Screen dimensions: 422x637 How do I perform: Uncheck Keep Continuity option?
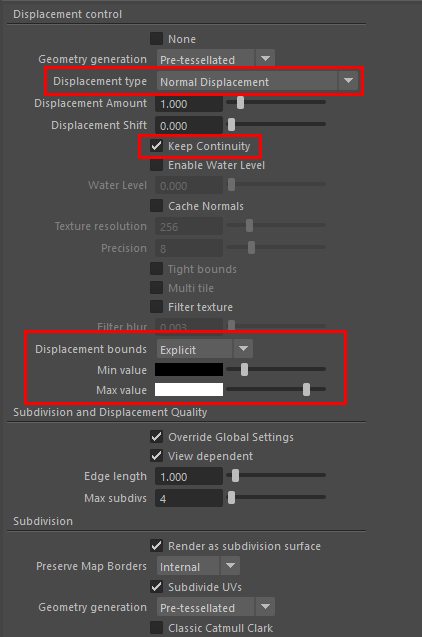(x=156, y=146)
